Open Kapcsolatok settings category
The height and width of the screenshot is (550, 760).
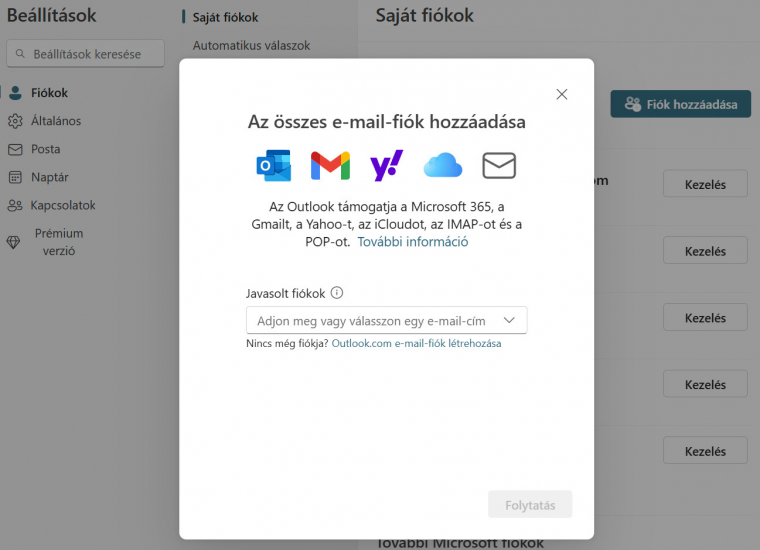tap(63, 205)
